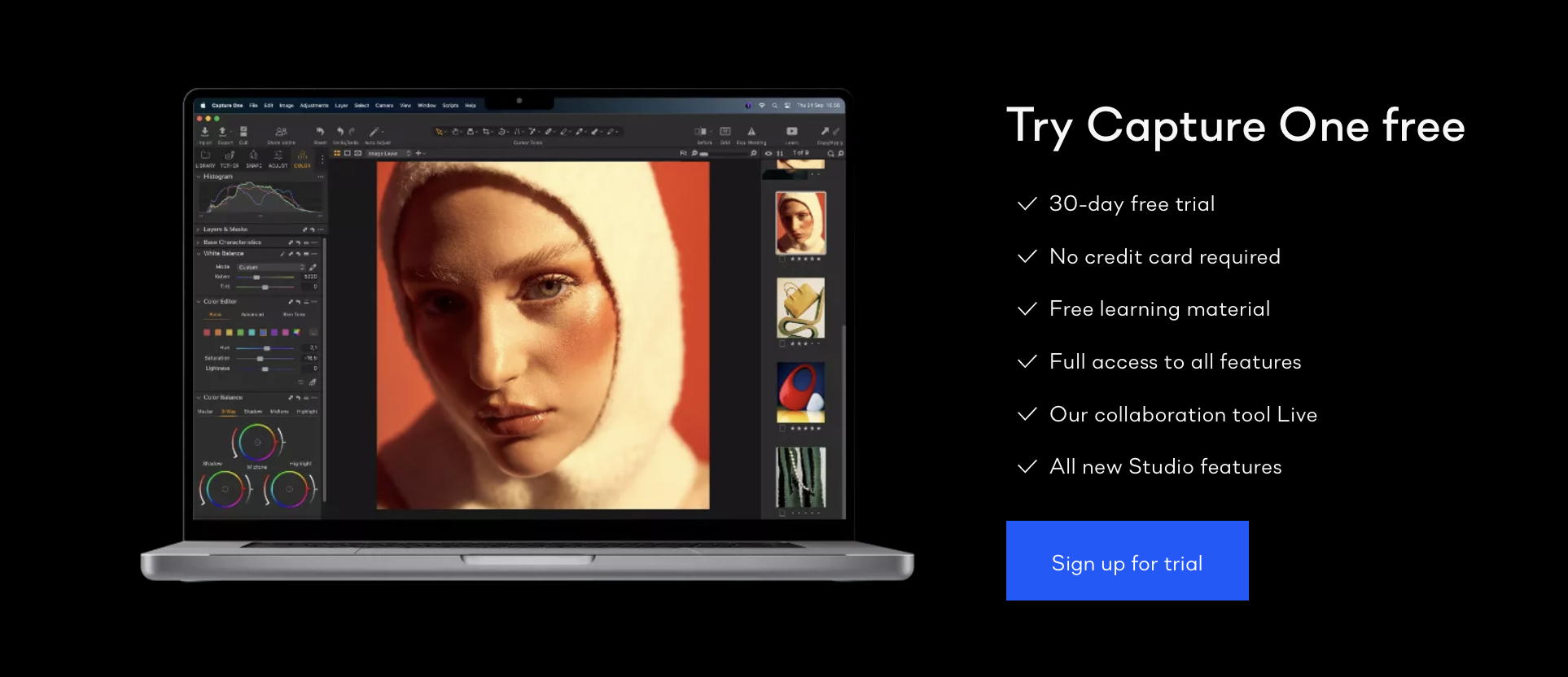This screenshot has height=677, width=1568.
Task: Open the Camera menu
Action: [384, 105]
